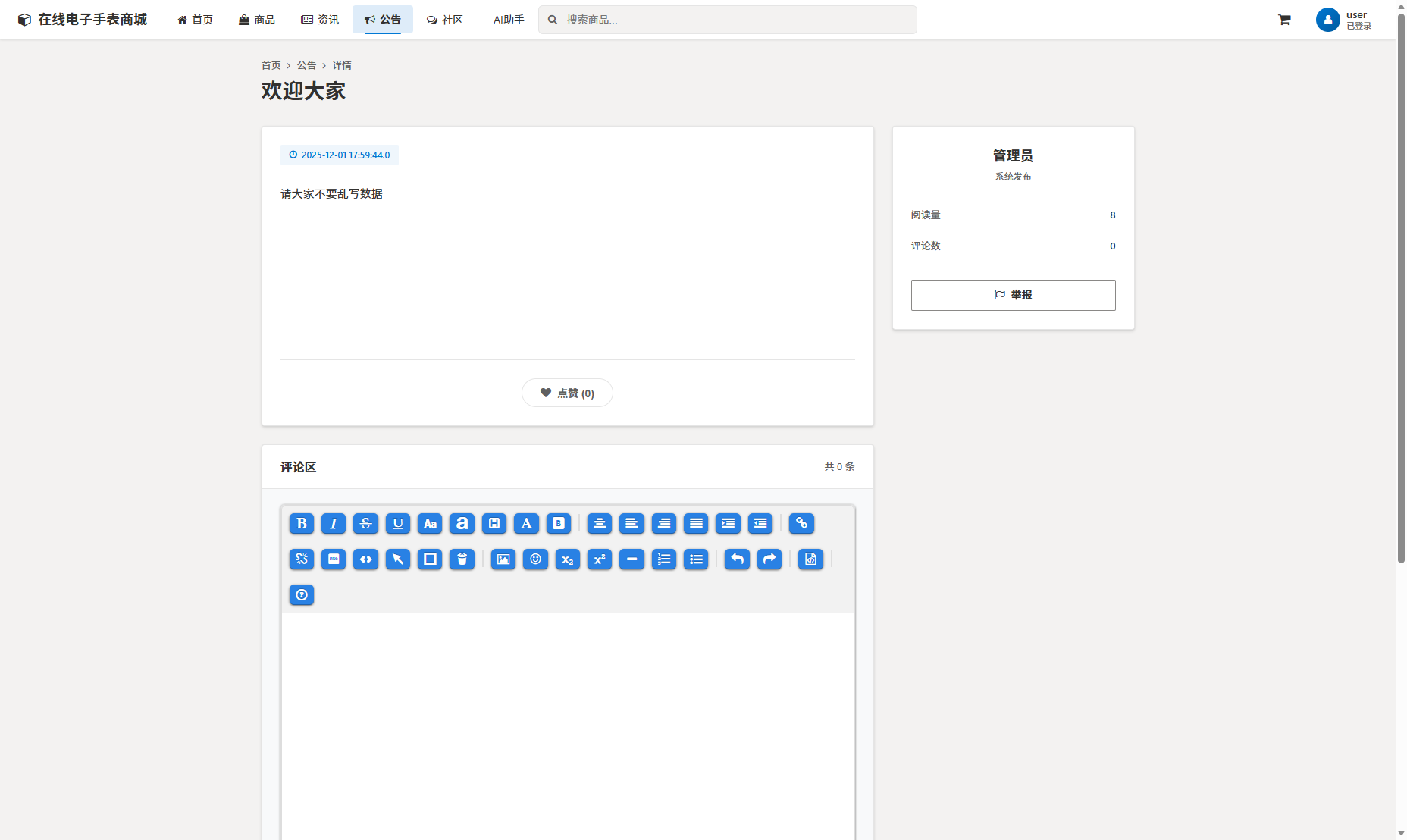Toggle bold formatting in comment editor
This screenshot has width=1407, height=840.
click(x=301, y=523)
